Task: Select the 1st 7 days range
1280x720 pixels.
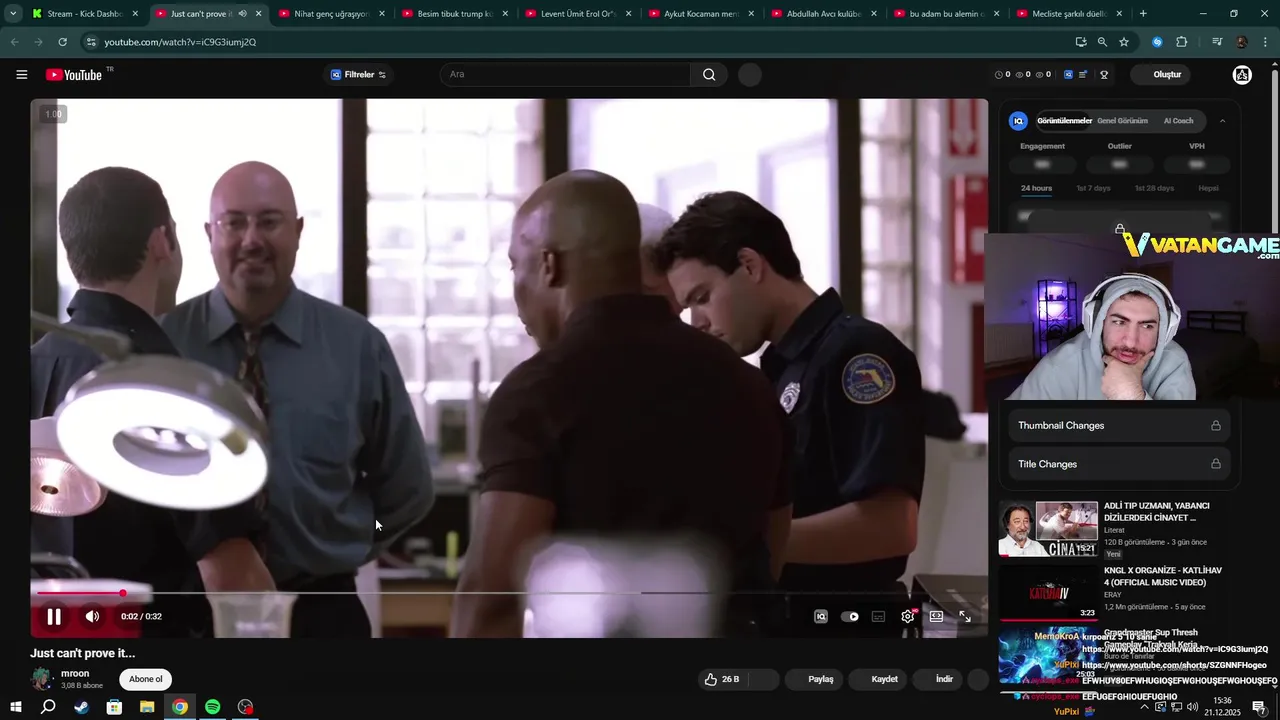Action: tap(1093, 188)
